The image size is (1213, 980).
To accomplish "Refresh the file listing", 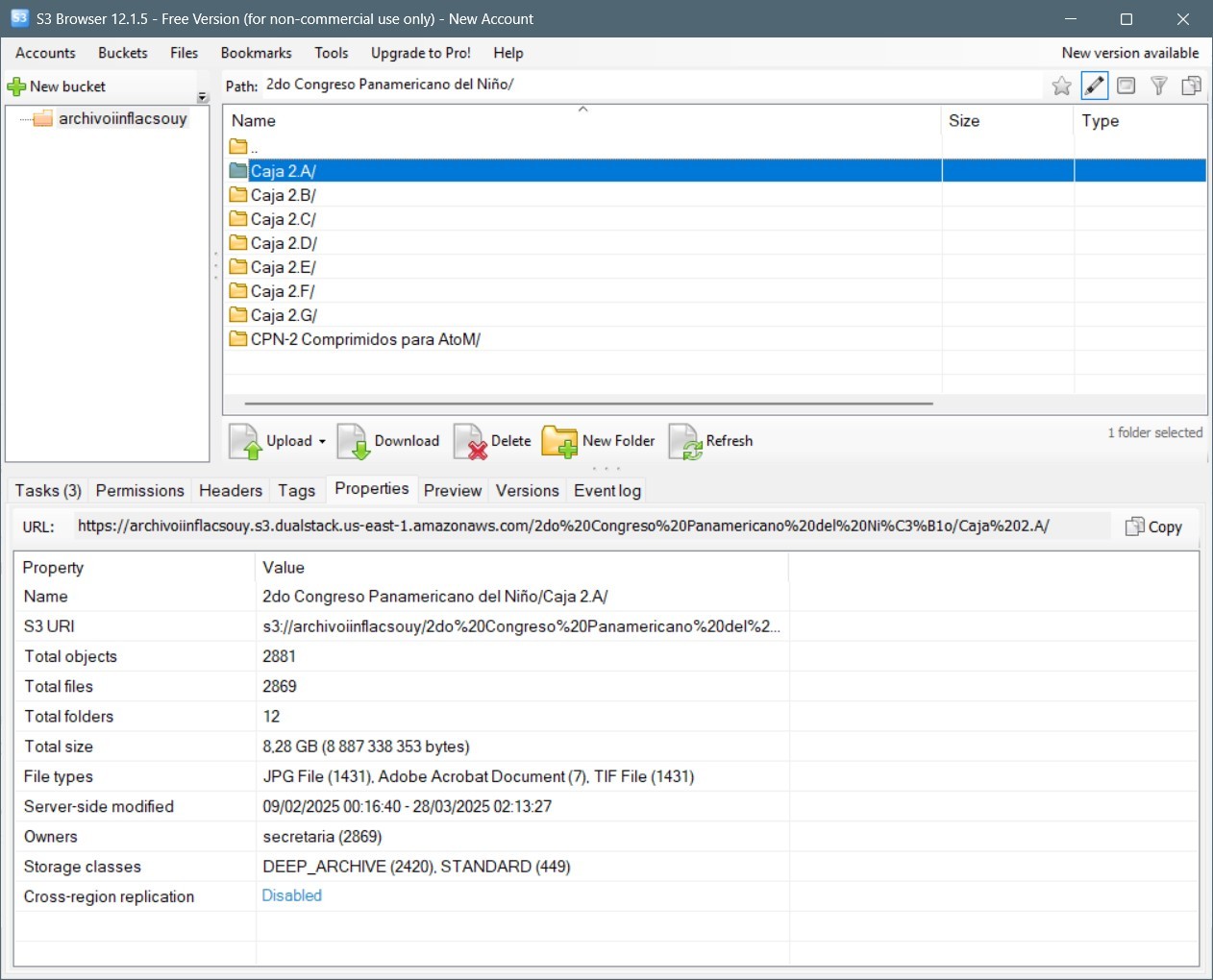I will [x=685, y=442].
